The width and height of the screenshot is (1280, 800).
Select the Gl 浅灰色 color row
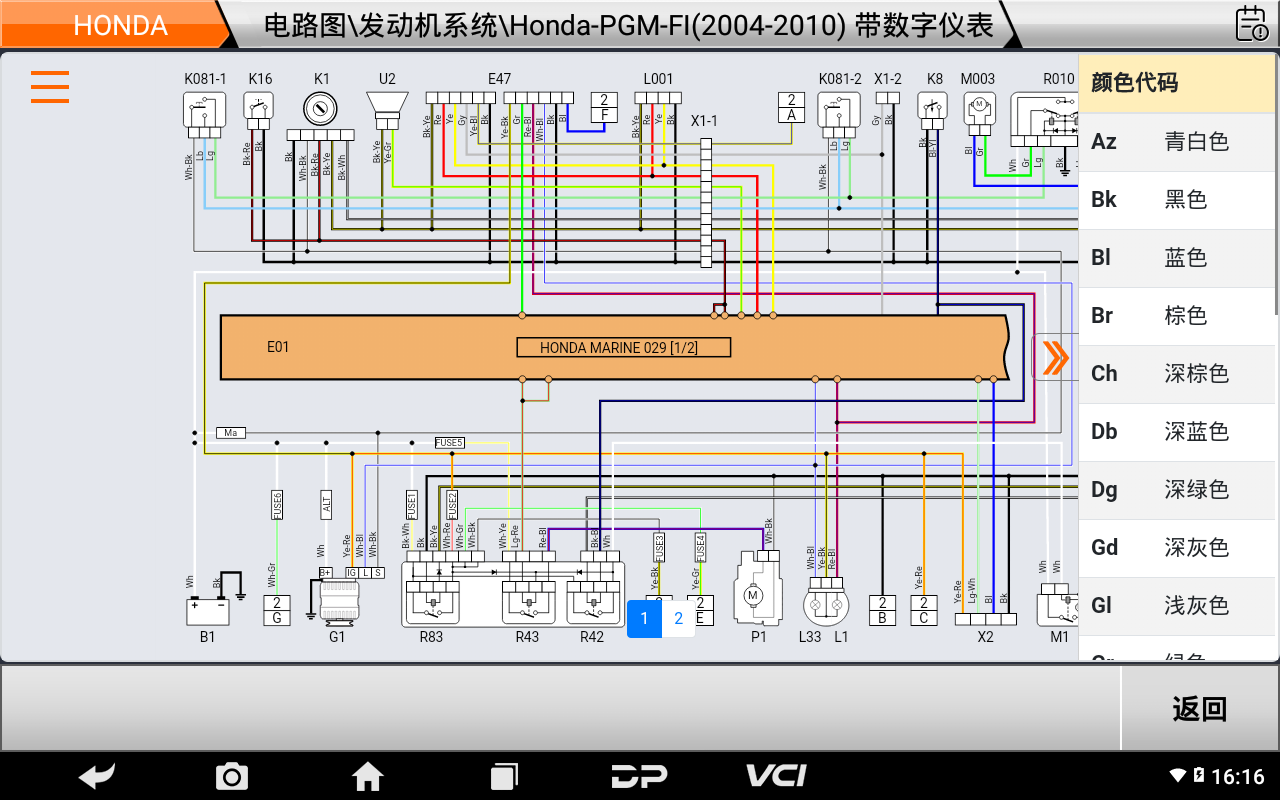[x=1178, y=605]
